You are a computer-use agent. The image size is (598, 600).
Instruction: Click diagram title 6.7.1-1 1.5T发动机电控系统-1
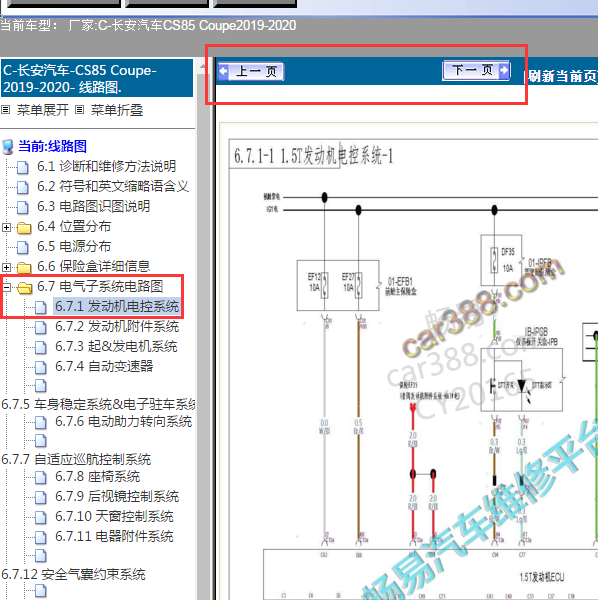(313, 156)
